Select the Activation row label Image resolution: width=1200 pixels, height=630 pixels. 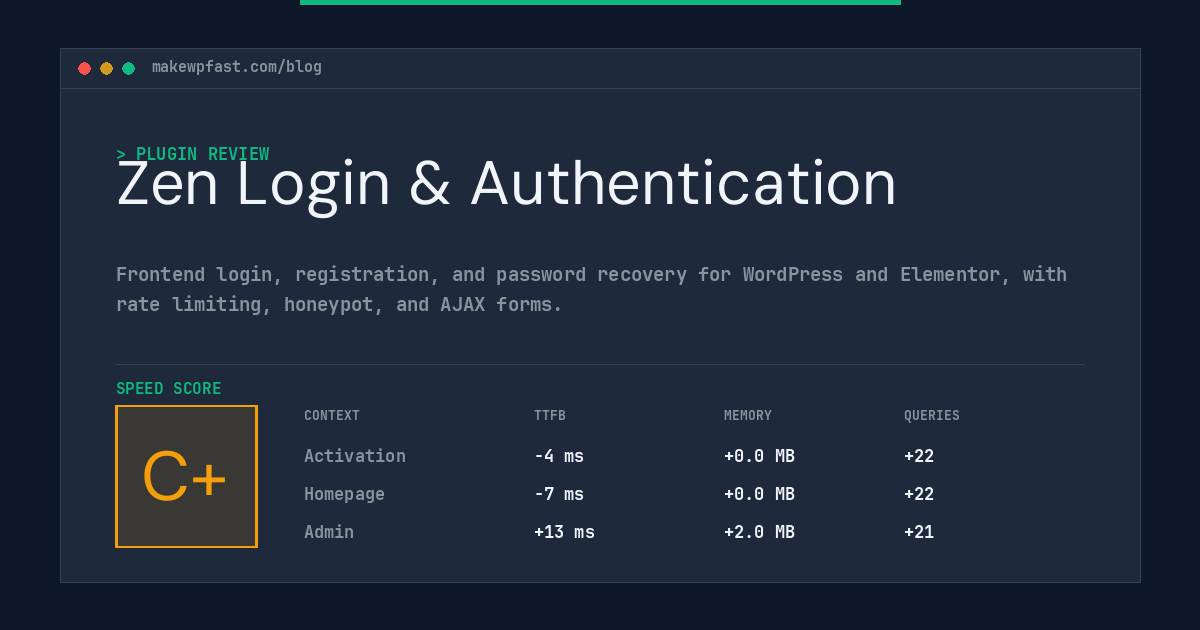tap(355, 456)
